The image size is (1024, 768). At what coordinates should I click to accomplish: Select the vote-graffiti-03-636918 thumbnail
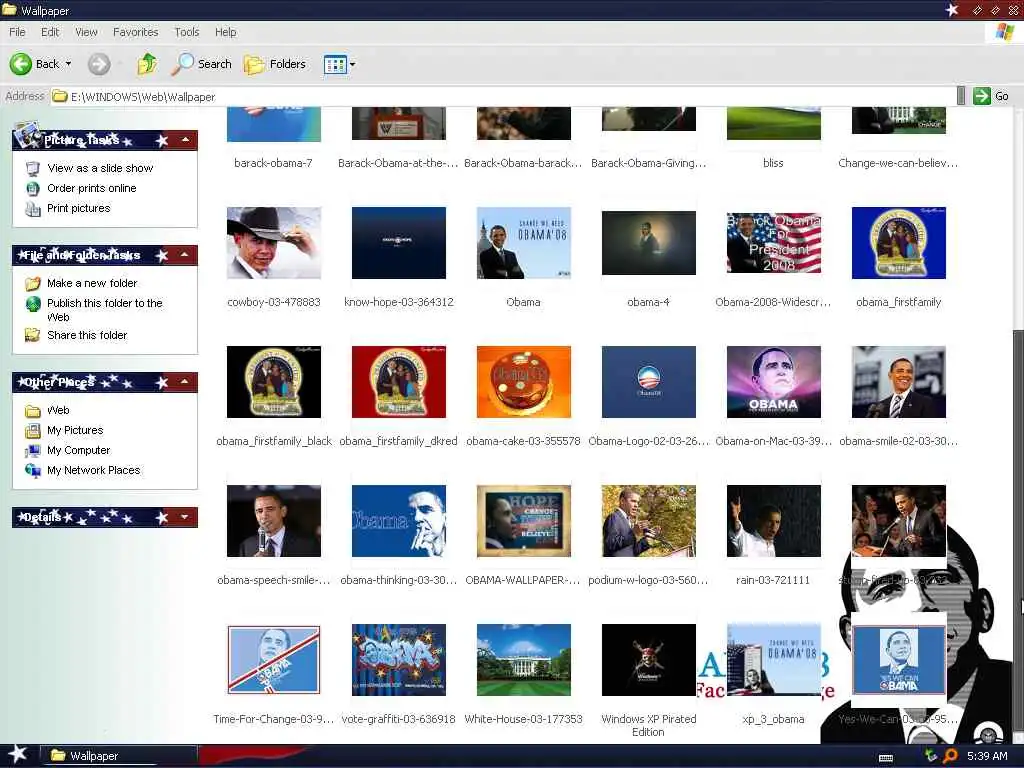click(399, 660)
